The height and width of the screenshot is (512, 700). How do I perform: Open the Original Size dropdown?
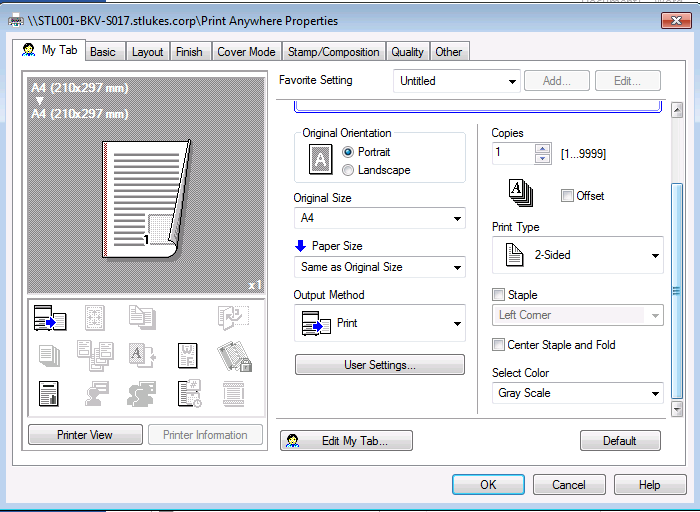(x=379, y=218)
